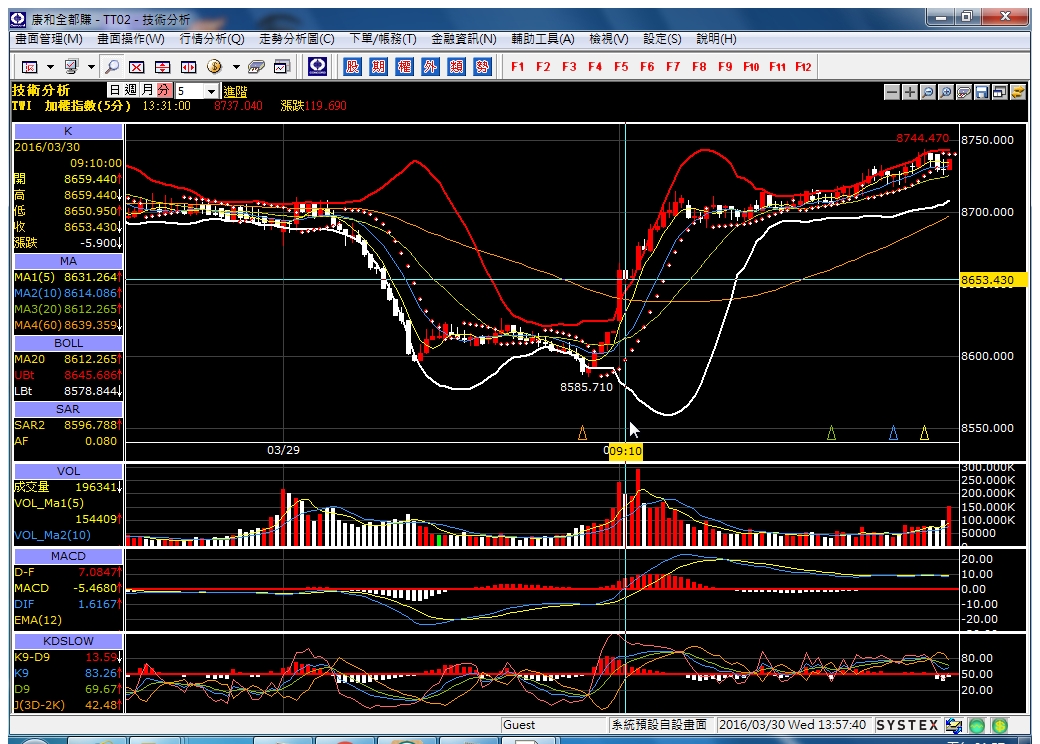
Task: Click the 03/29 date label on axis
Action: [283, 450]
